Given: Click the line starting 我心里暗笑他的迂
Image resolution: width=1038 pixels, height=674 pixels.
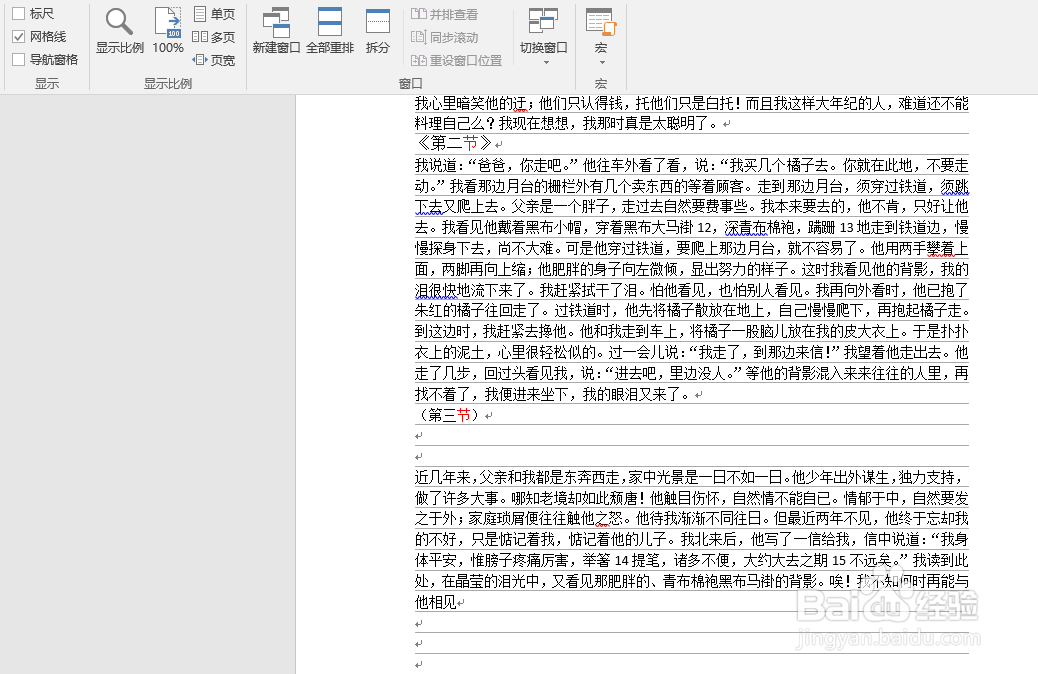Looking at the screenshot, I should click(x=692, y=103).
